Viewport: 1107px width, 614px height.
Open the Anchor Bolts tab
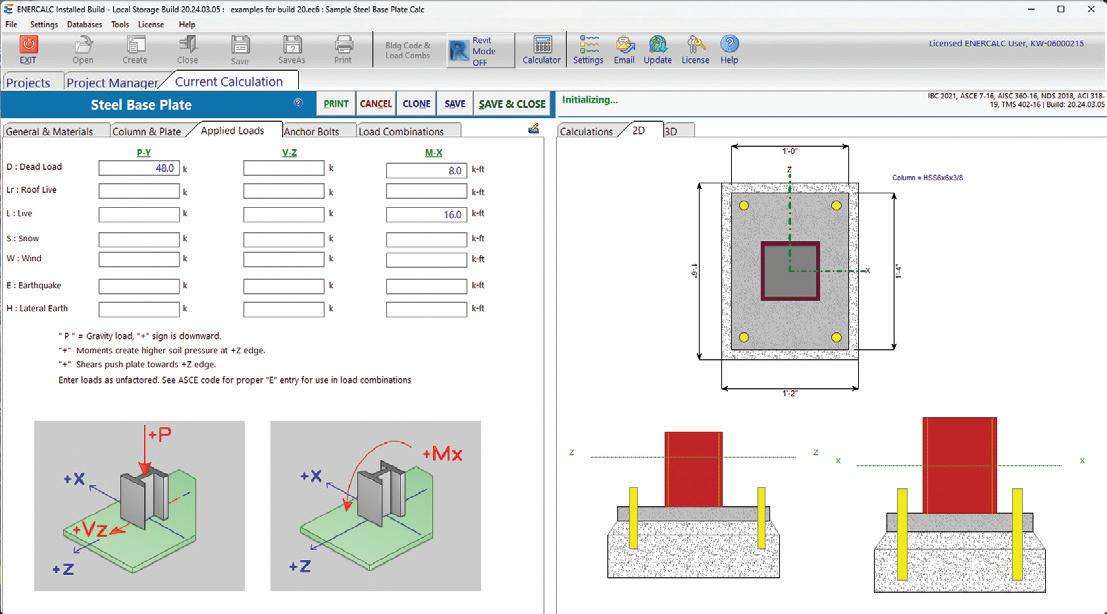point(311,131)
